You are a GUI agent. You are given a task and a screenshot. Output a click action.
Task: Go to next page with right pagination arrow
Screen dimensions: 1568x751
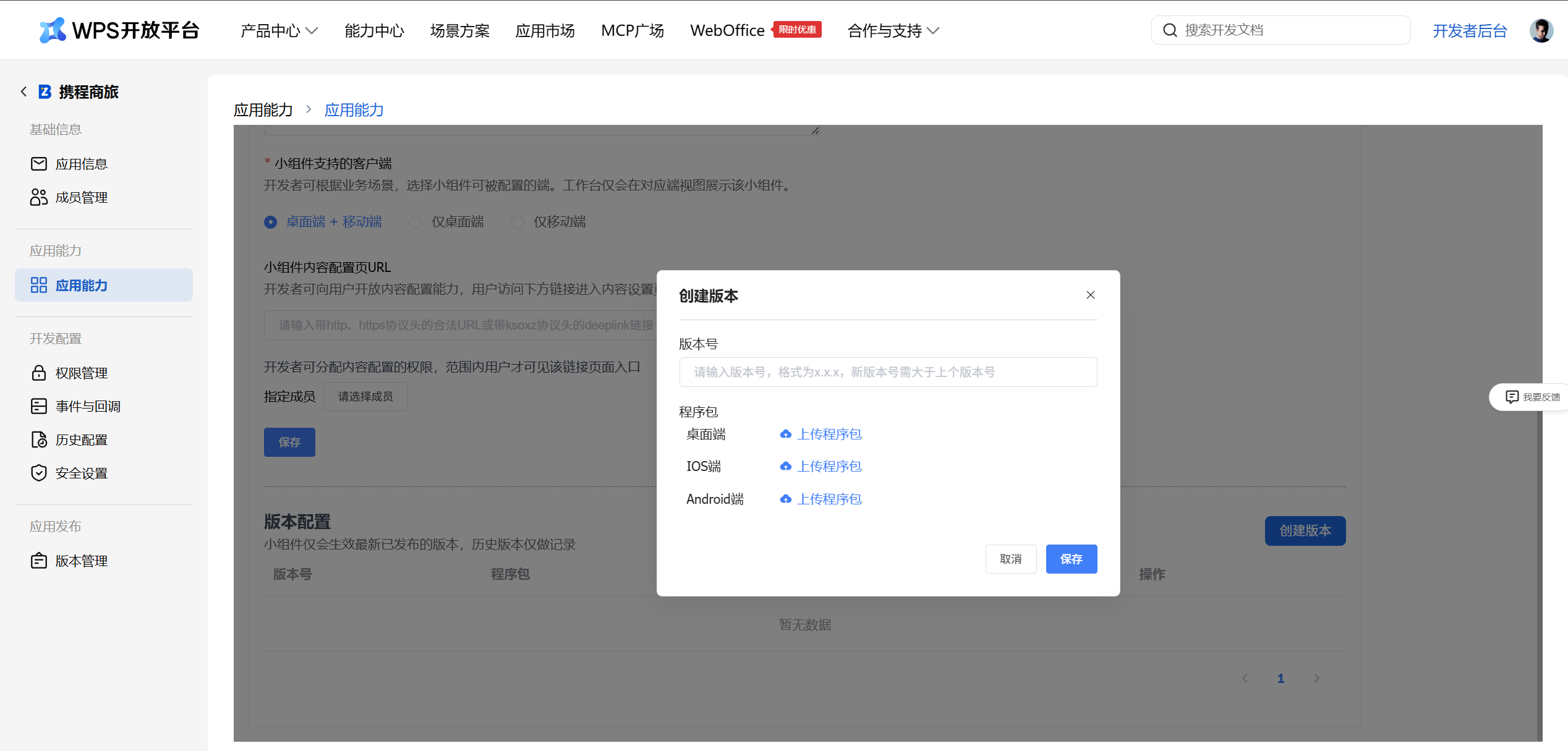[x=1316, y=677]
